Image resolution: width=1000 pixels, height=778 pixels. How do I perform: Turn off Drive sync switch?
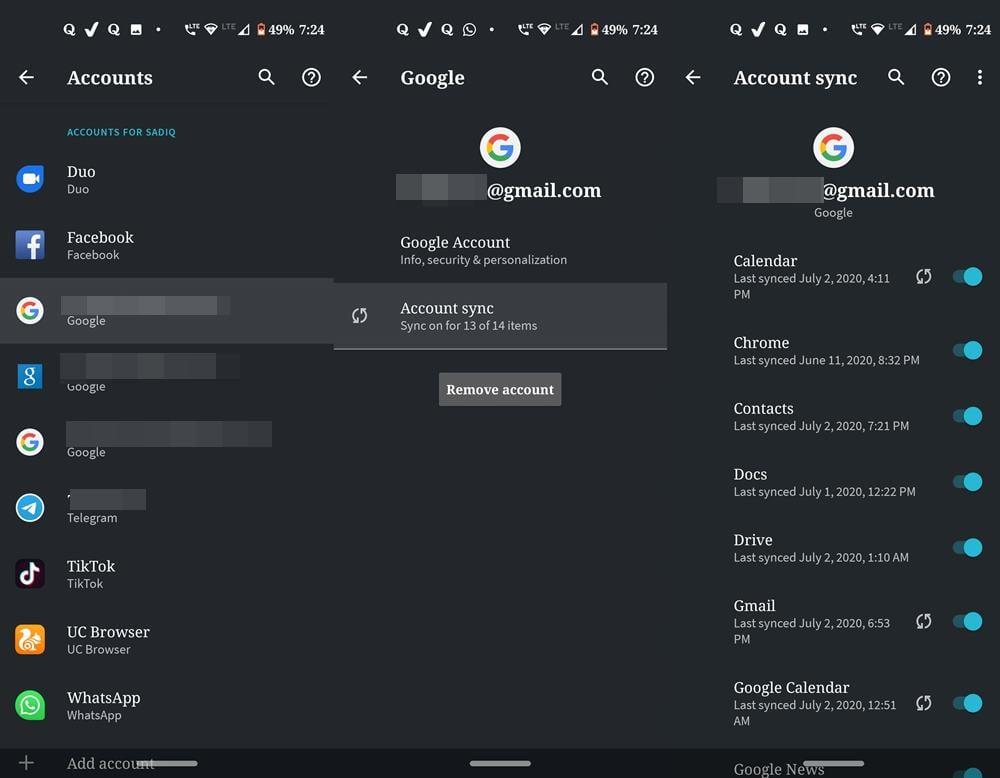967,547
